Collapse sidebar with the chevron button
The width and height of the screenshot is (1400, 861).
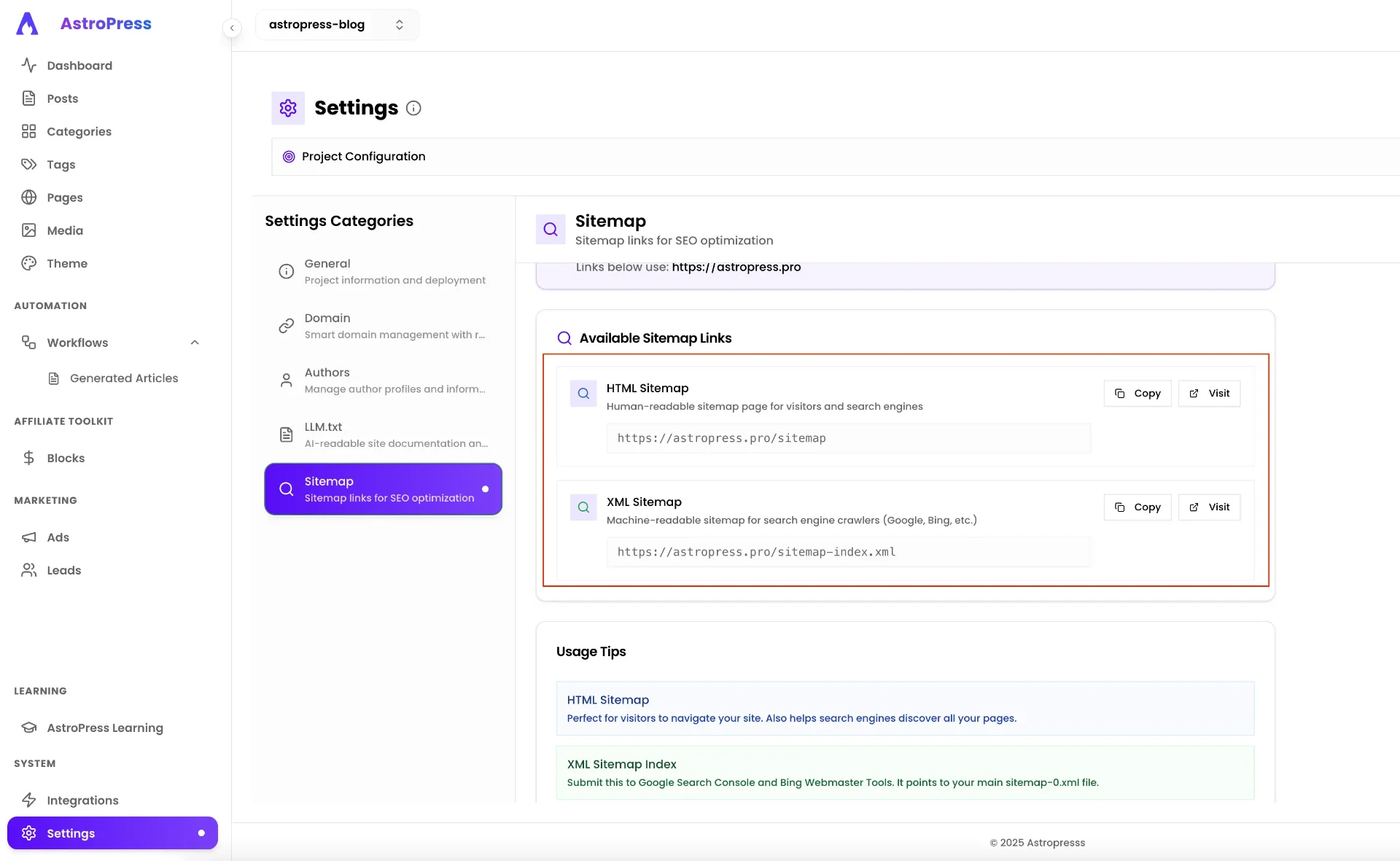point(232,28)
